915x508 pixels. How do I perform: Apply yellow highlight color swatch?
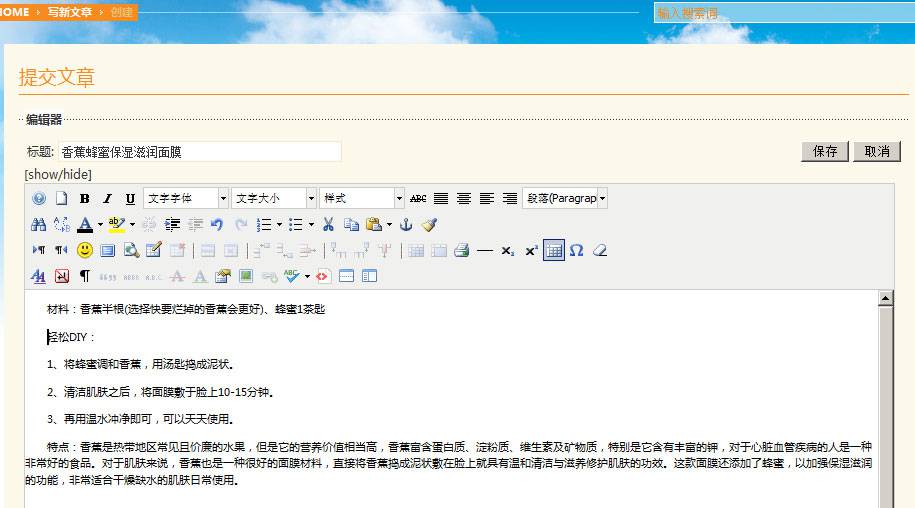tap(117, 225)
